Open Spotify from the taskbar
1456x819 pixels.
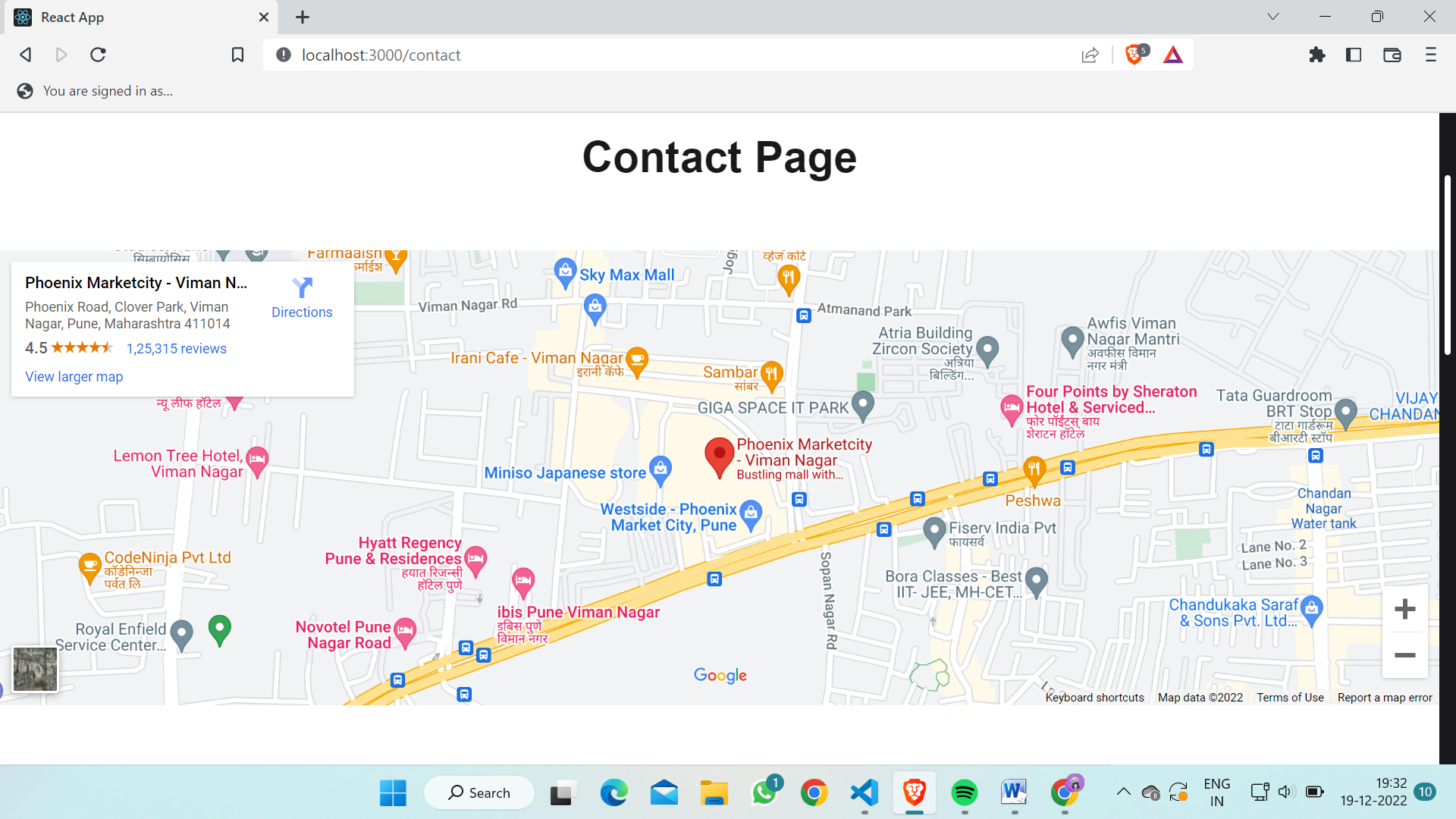965,792
